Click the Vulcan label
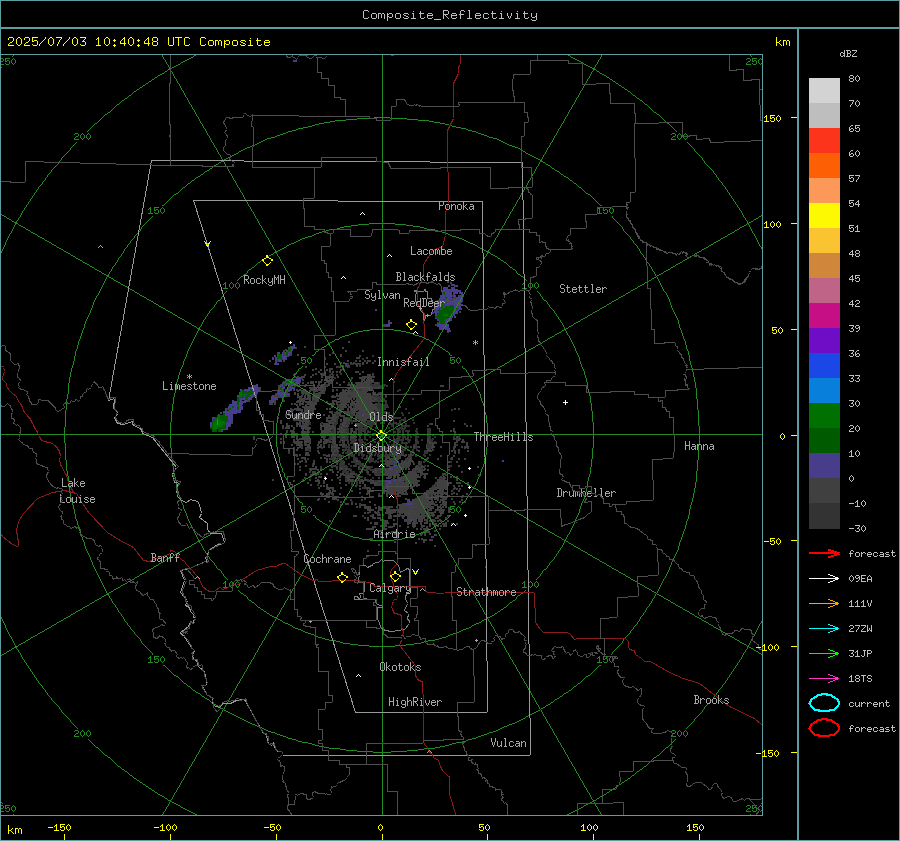The image size is (900, 841). pos(508,743)
